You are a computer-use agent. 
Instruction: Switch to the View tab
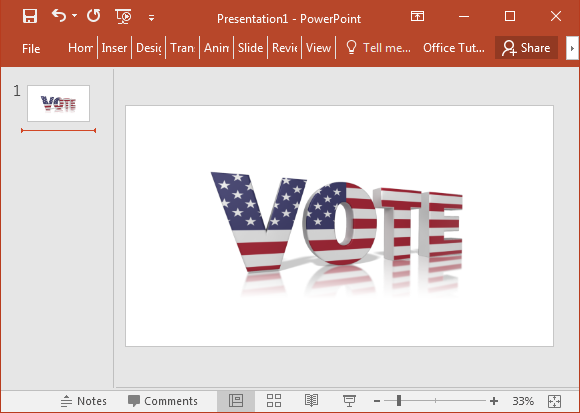318,48
